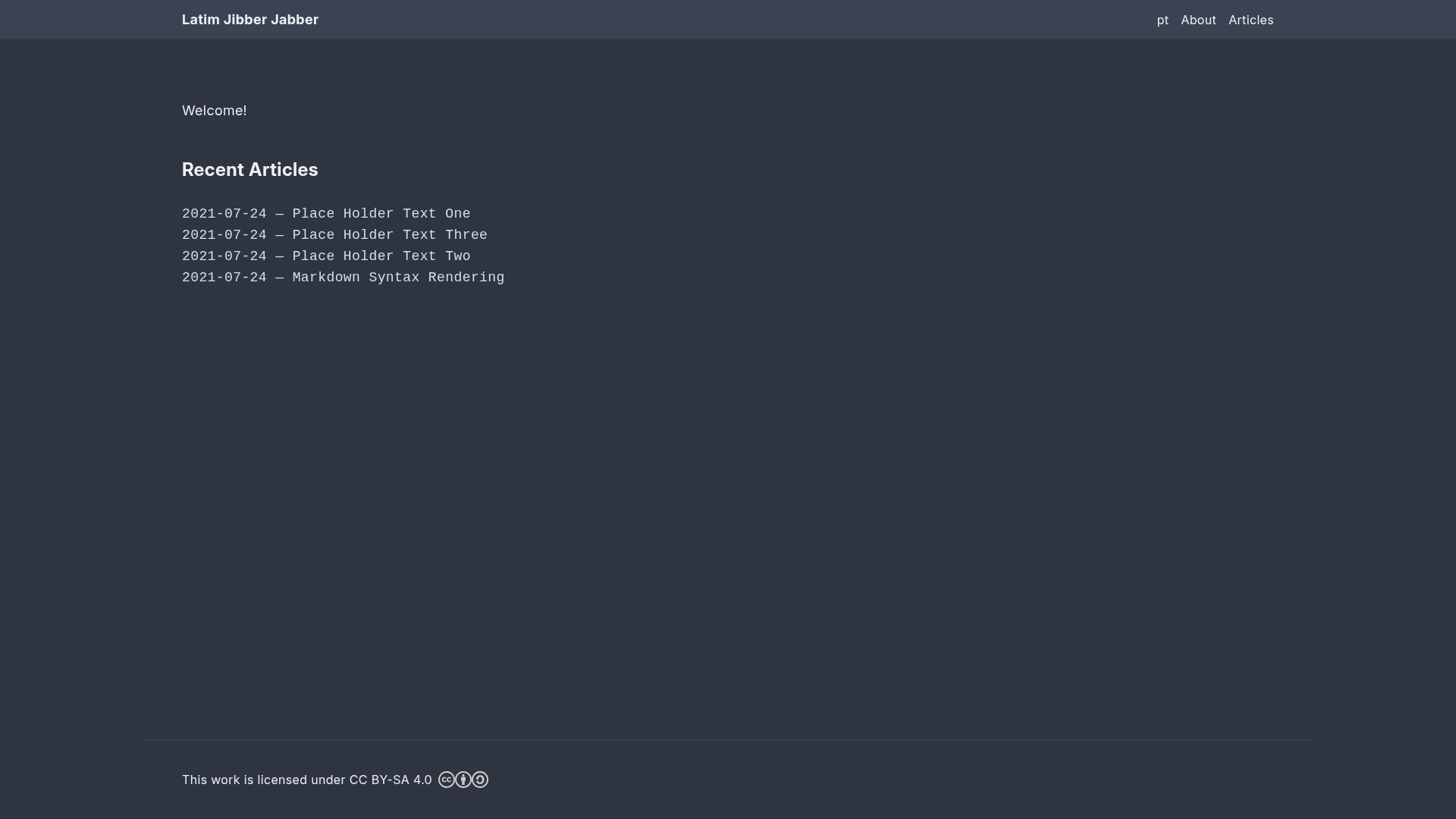Open the About page
The width and height of the screenshot is (1456, 819).
(x=1198, y=20)
